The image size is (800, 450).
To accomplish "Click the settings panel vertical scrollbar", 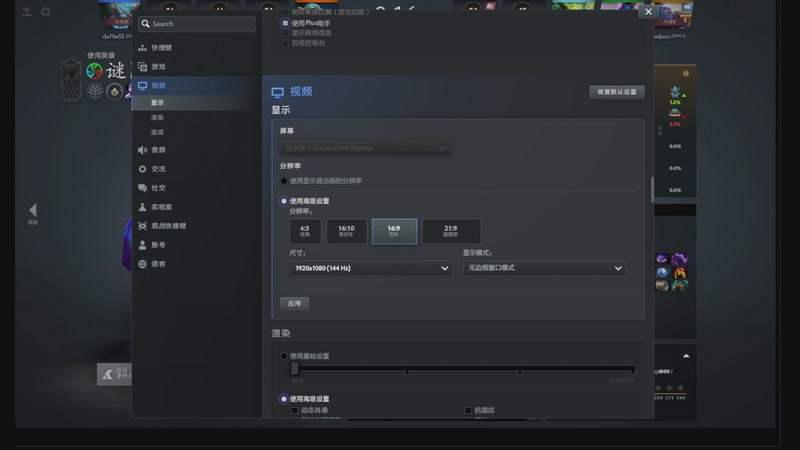I will coord(652,189).
